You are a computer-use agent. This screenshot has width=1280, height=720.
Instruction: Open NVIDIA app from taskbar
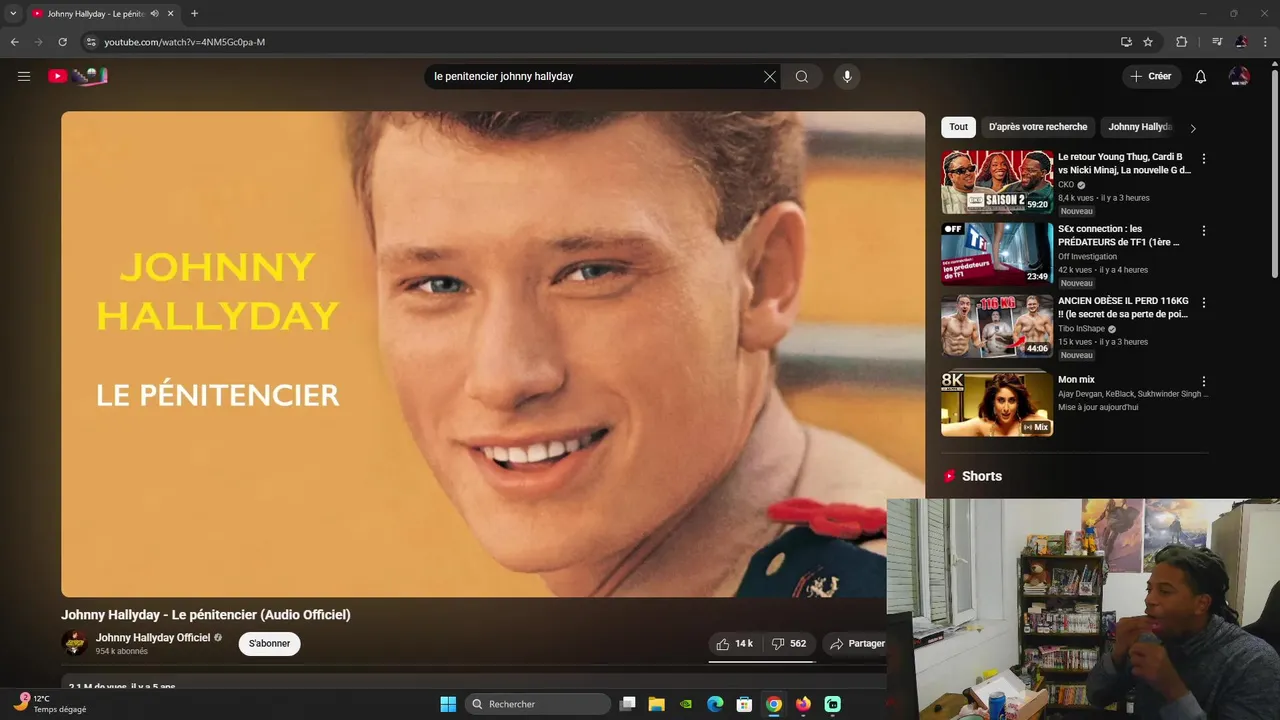[x=686, y=704]
